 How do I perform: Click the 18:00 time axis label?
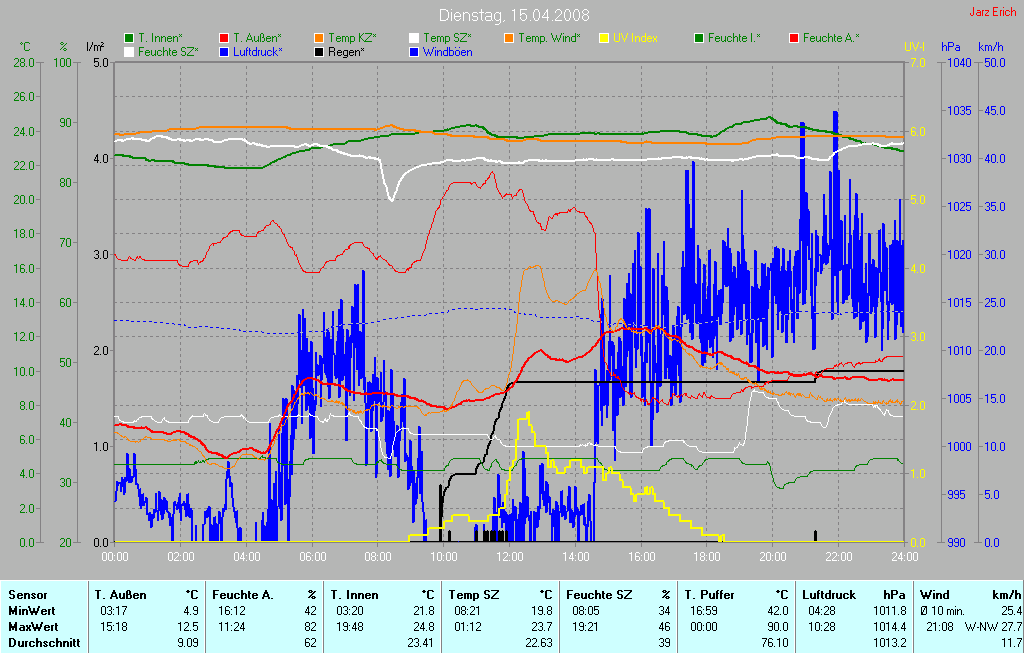pyautogui.click(x=707, y=557)
